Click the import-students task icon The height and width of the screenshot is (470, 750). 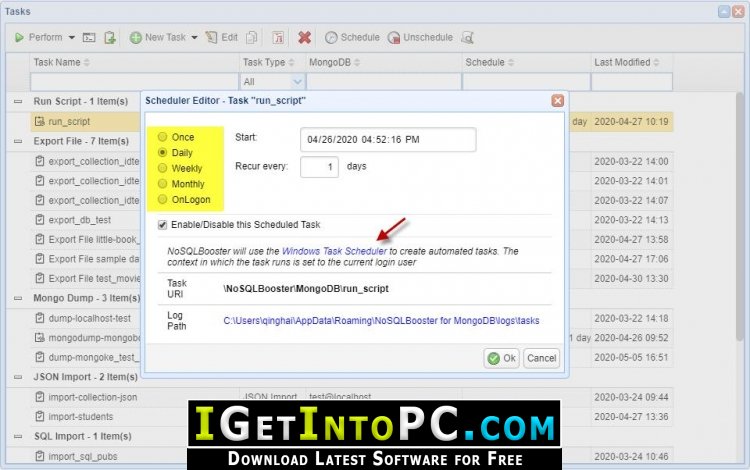[x=40, y=416]
